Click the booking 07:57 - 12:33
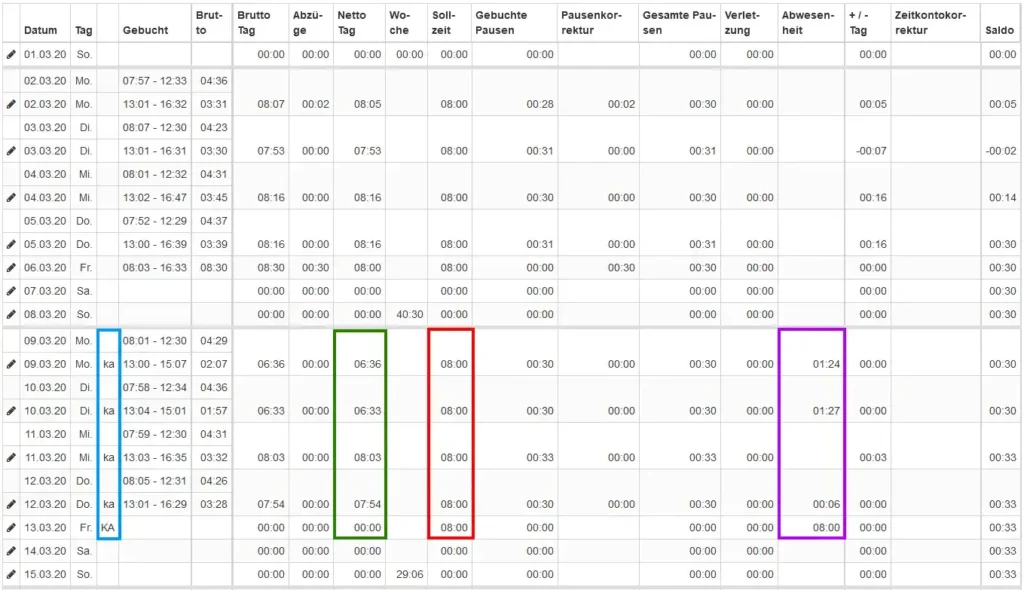Screen dimensions: 1024x590 tap(154, 81)
